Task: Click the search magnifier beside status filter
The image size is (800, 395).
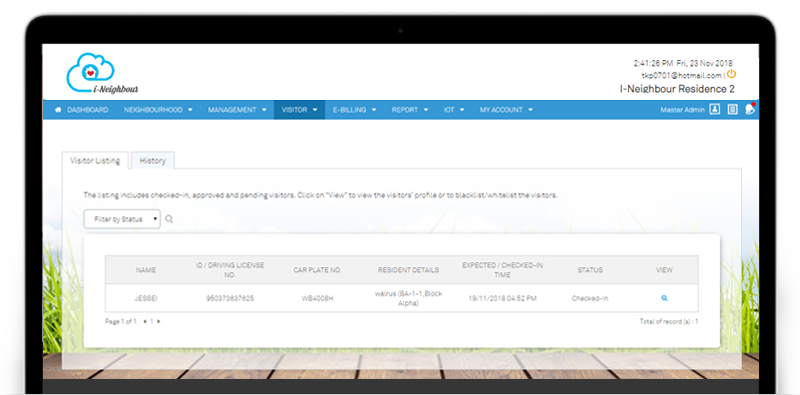Action: pyautogui.click(x=169, y=219)
